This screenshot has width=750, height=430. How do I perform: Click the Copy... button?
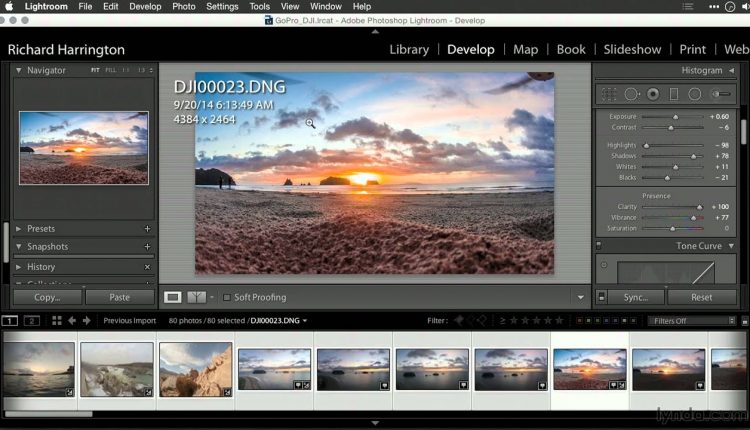pos(47,297)
